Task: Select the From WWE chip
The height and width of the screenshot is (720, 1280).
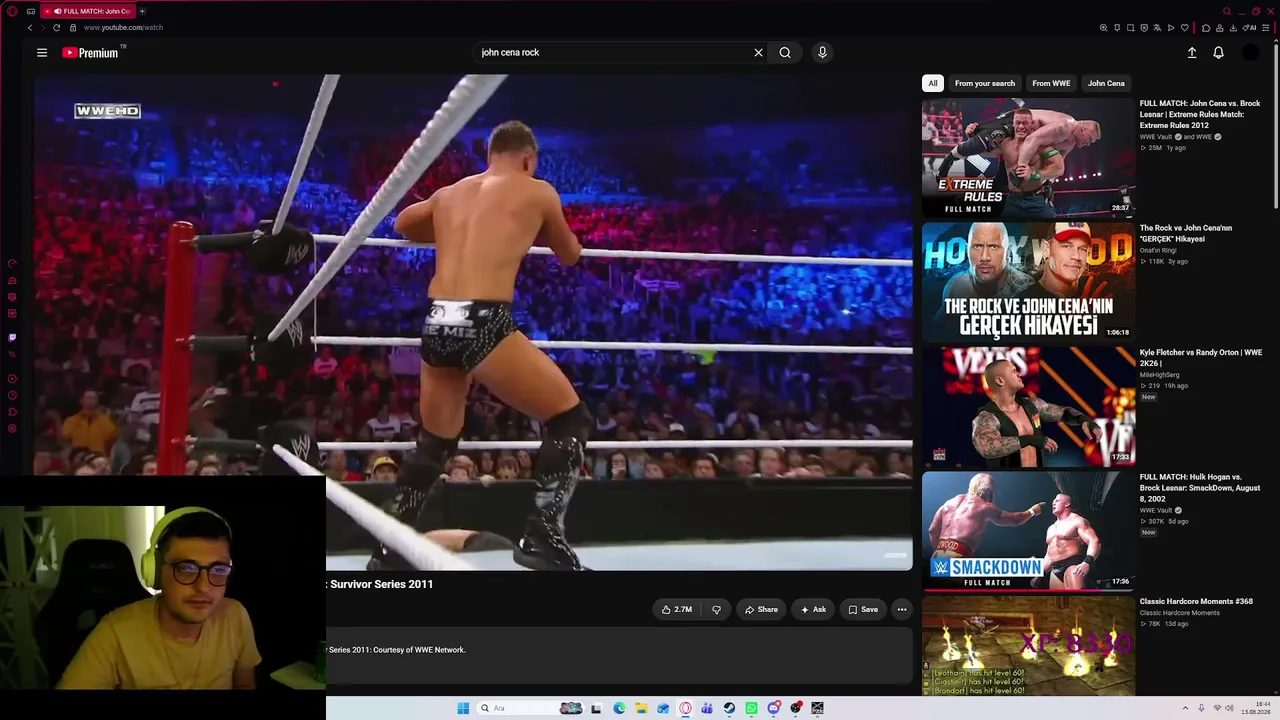Action: 1051,84
